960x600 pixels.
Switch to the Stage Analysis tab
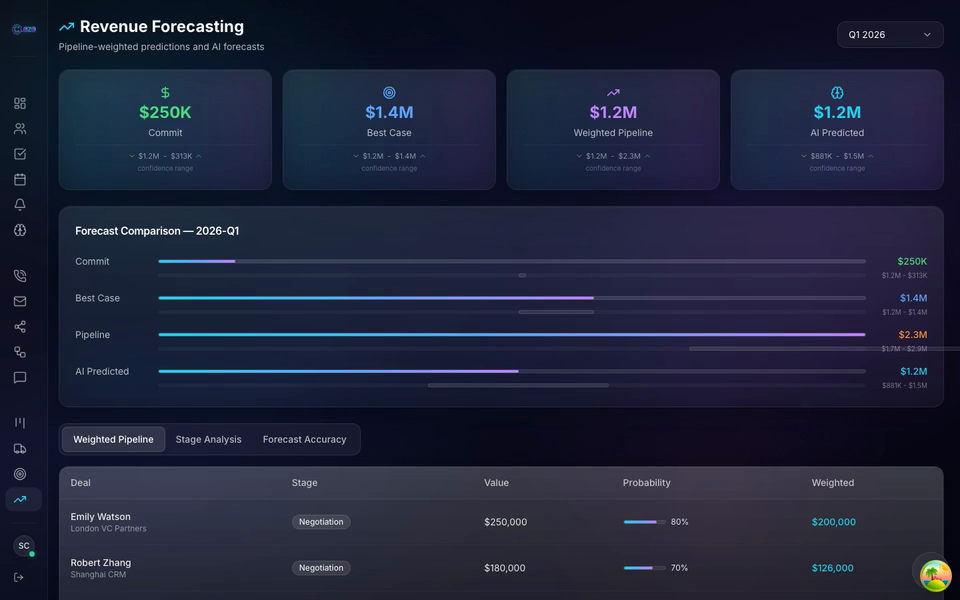pos(208,439)
